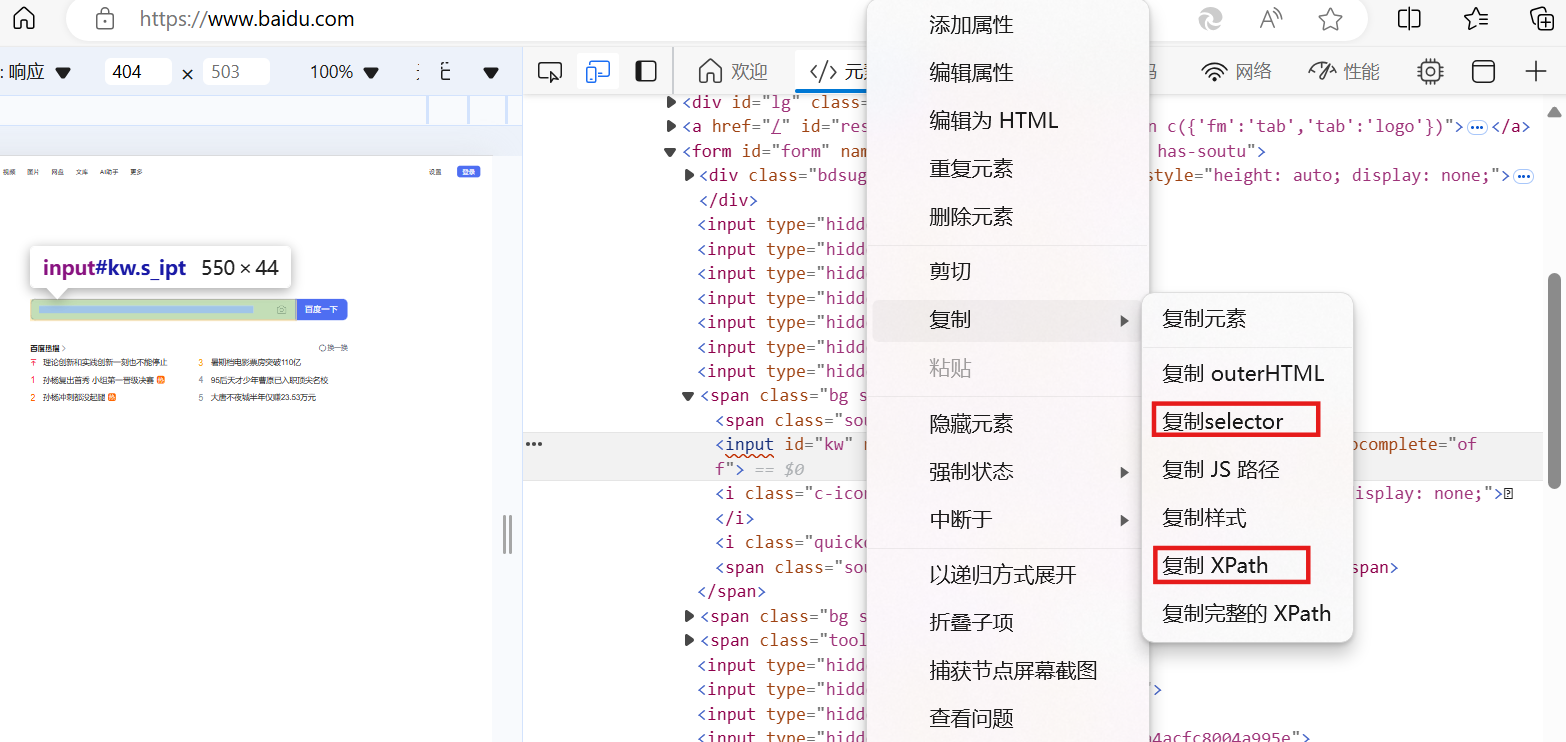Click the browser home icon
Viewport: 1566px width, 742px height.
coord(23,18)
